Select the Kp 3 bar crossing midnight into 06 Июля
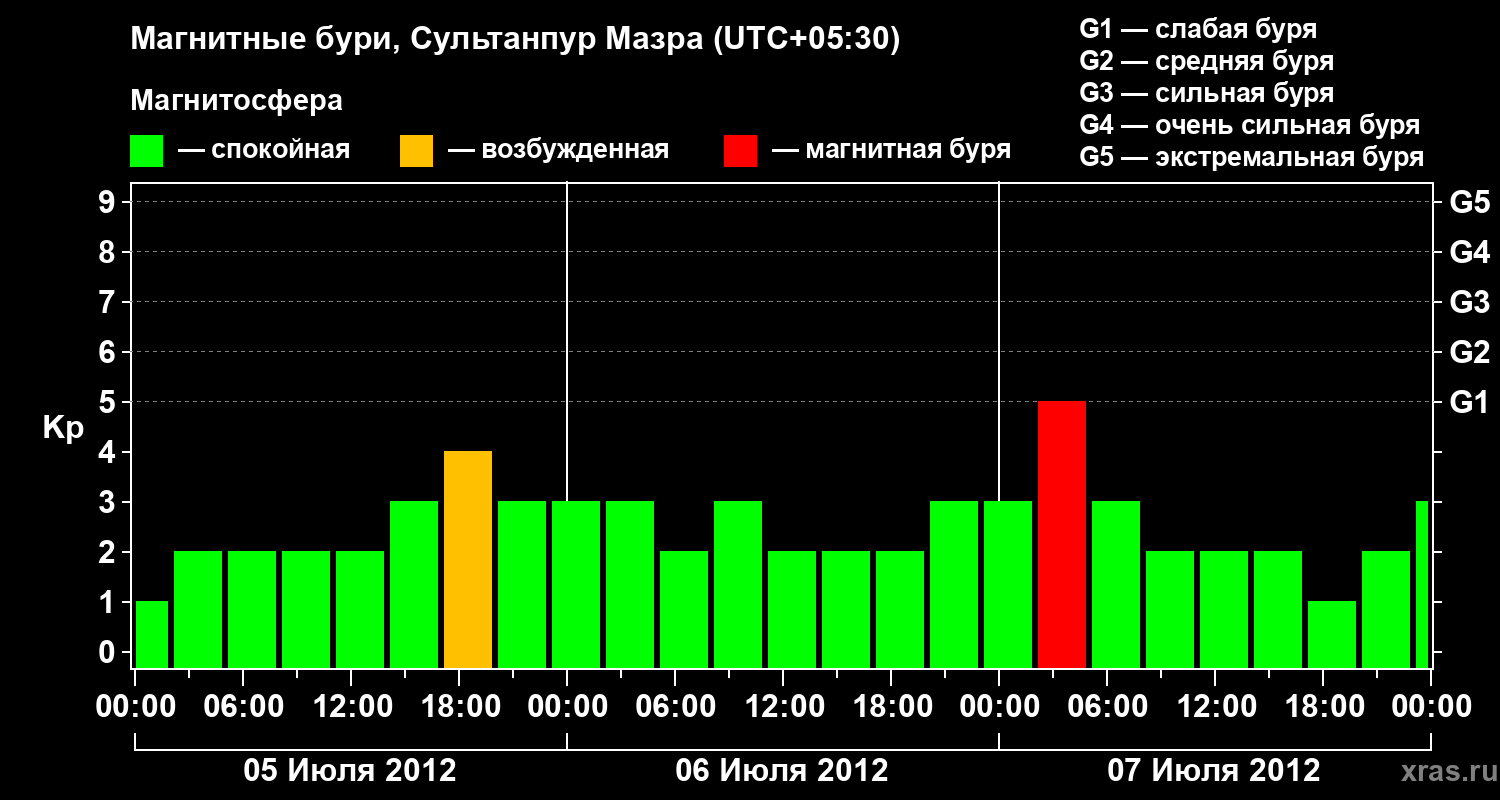 576,585
